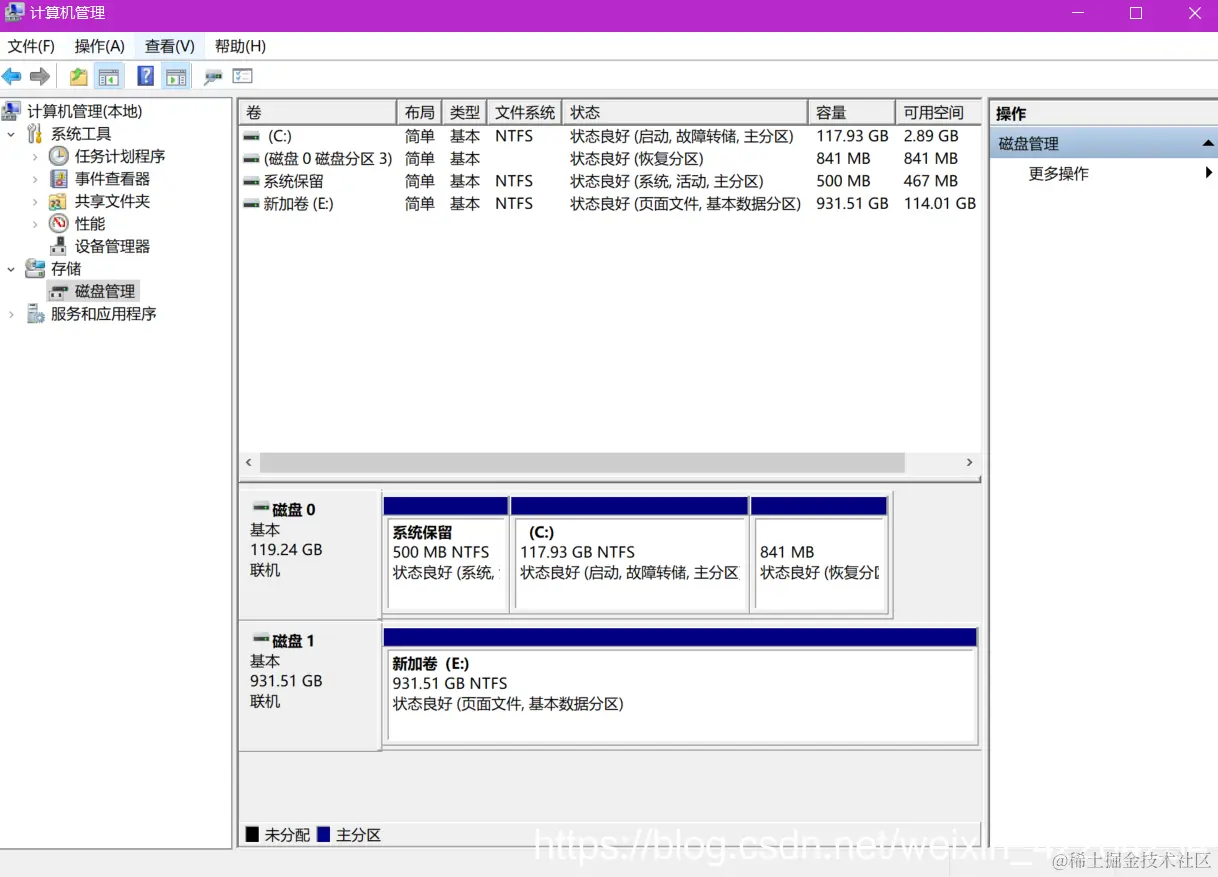Collapse the 存储 tree node

click(11, 269)
